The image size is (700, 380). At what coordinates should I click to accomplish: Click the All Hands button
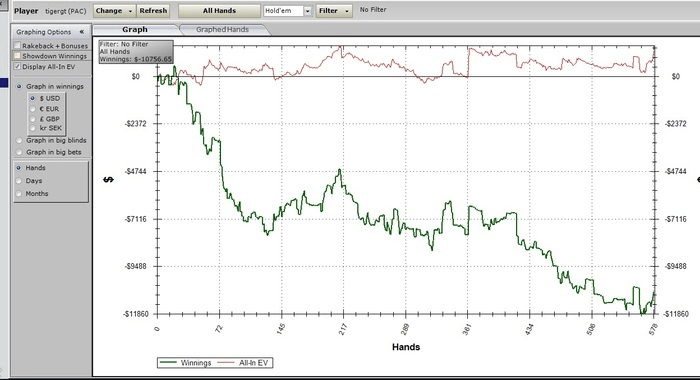(x=219, y=11)
